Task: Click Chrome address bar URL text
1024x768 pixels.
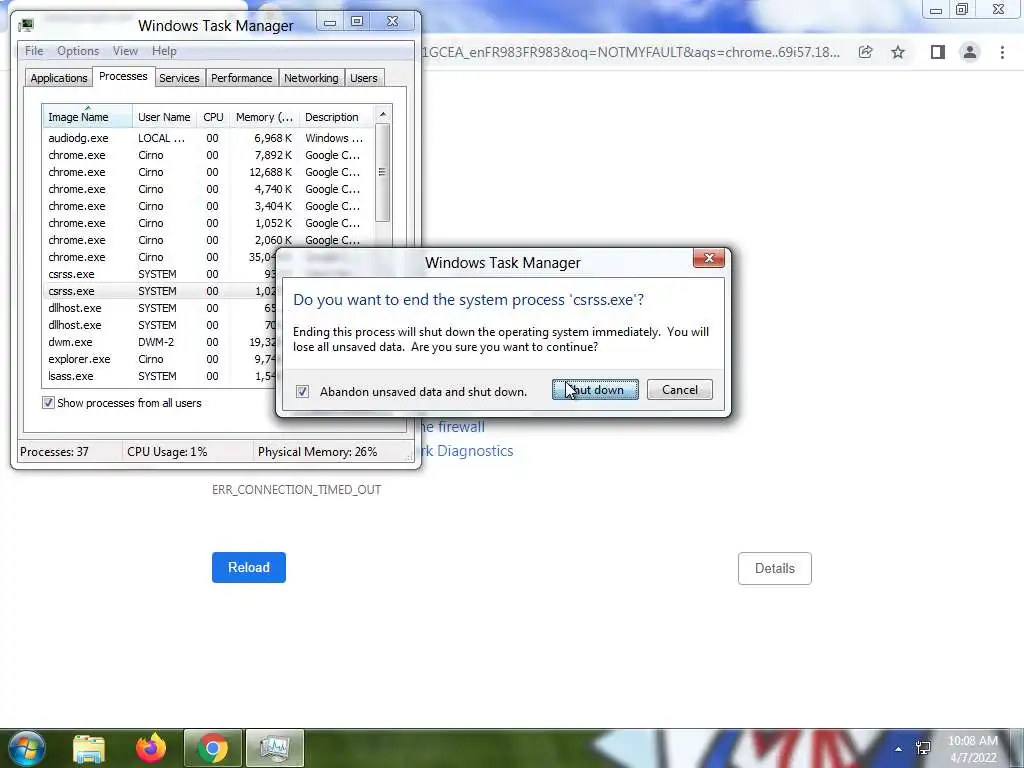Action: click(x=631, y=52)
